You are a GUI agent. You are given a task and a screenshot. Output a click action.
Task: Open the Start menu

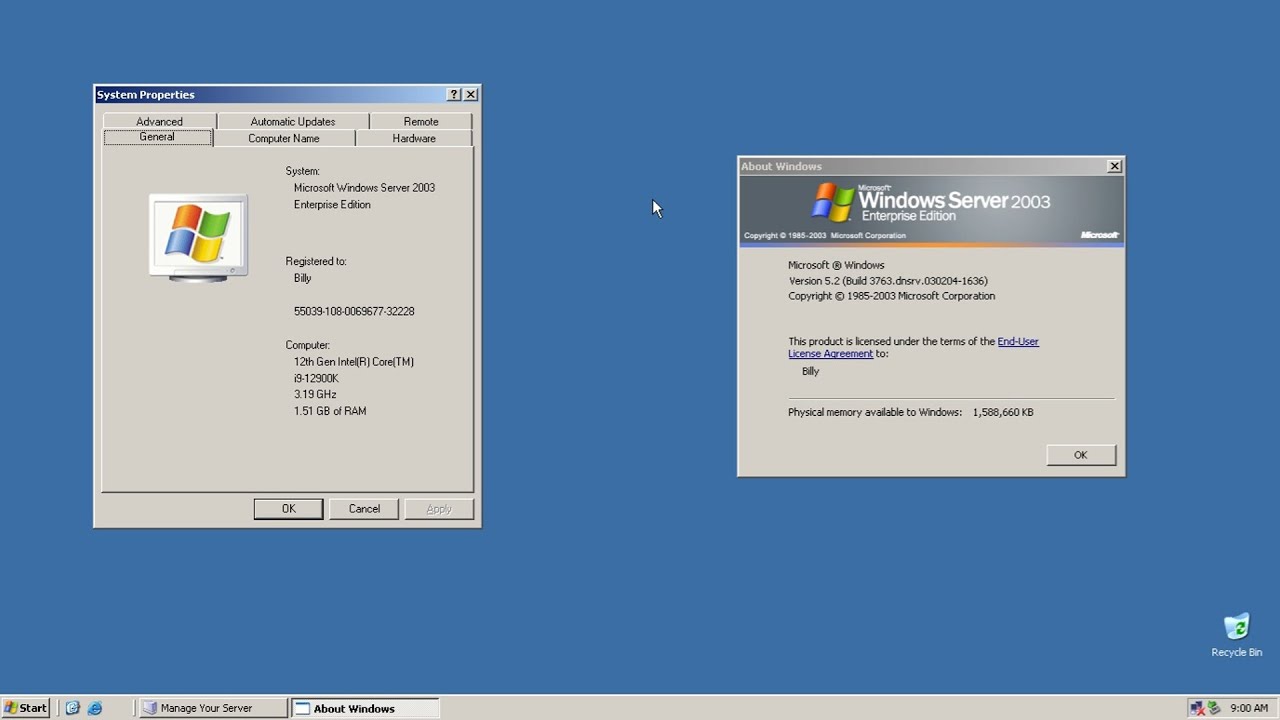(x=26, y=708)
